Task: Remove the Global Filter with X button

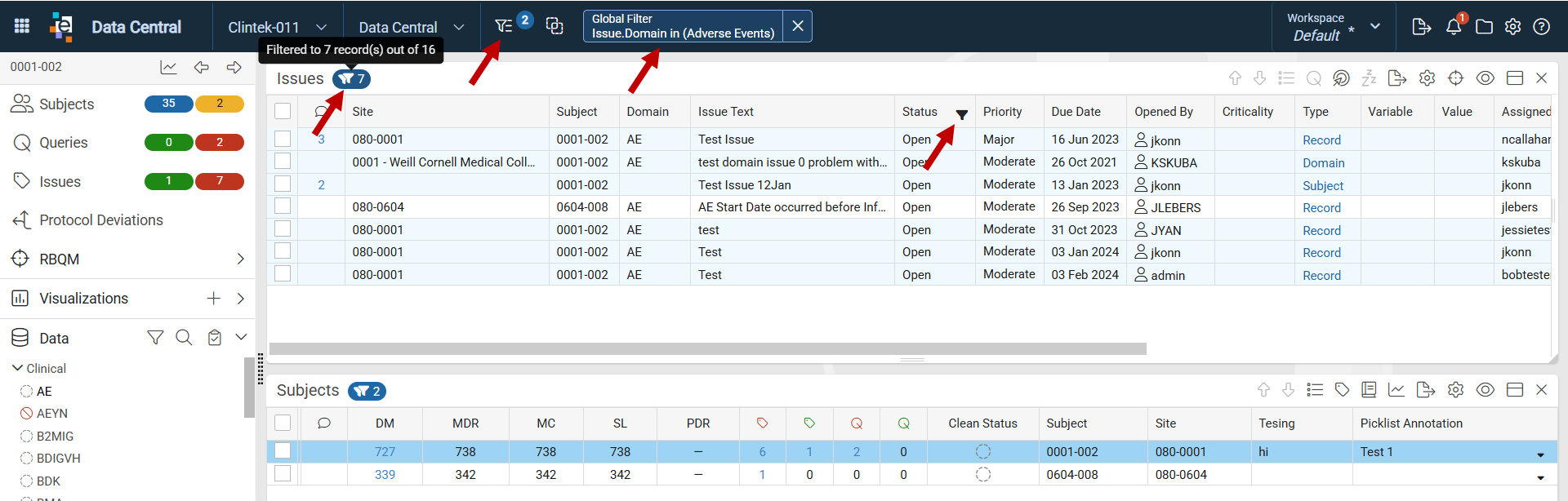Action: (798, 26)
